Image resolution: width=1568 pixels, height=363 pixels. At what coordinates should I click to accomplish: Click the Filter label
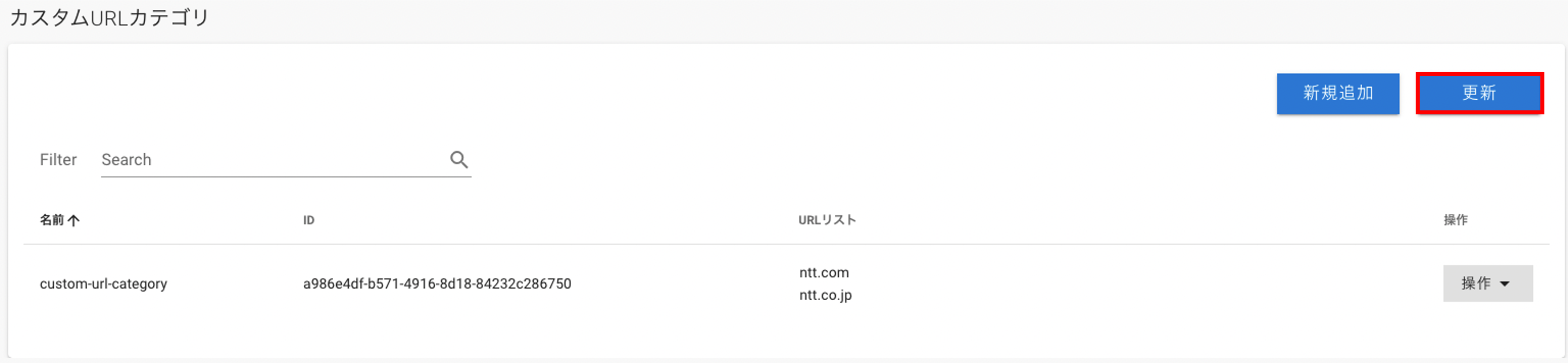click(x=58, y=159)
